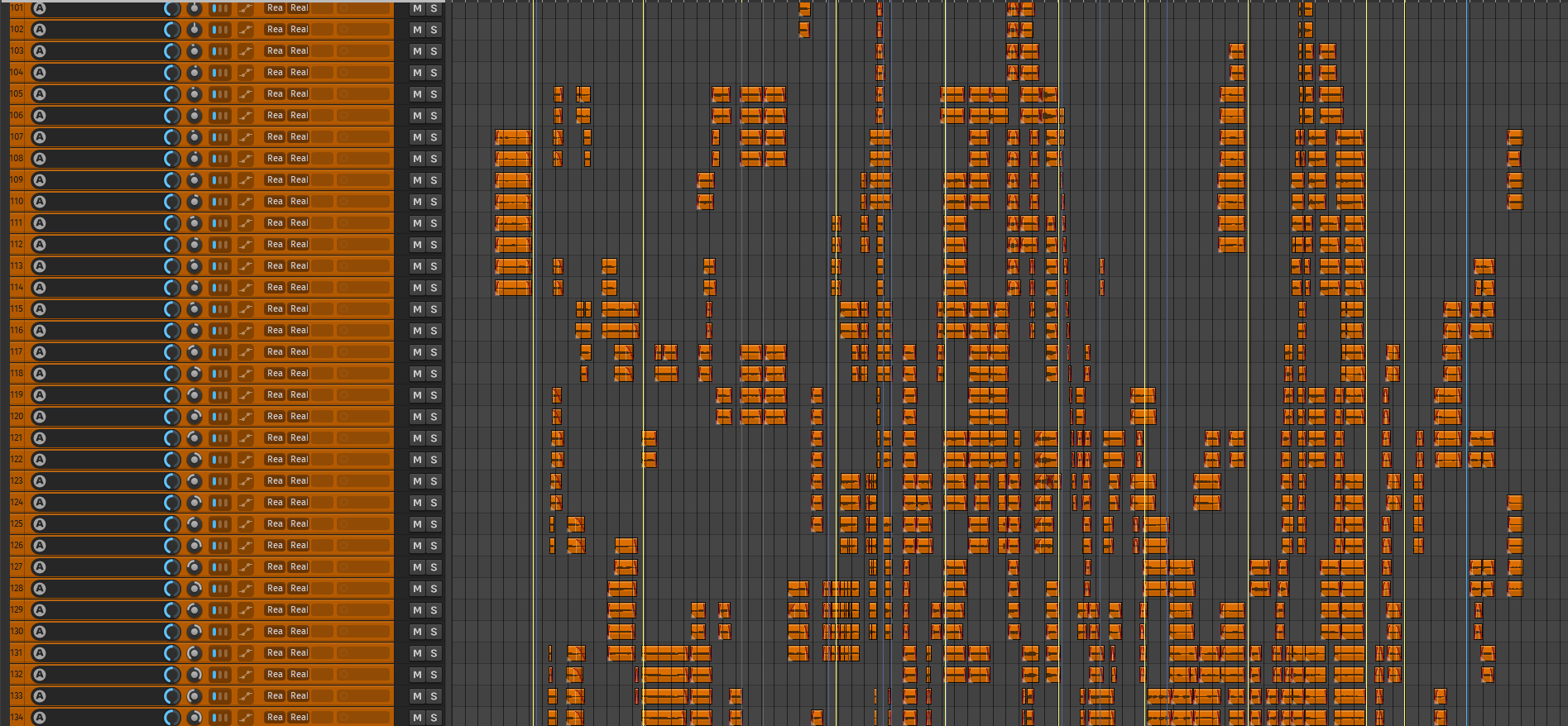Click the automation mode icon on track 105
The width and height of the screenshot is (1568, 726).
point(39,94)
